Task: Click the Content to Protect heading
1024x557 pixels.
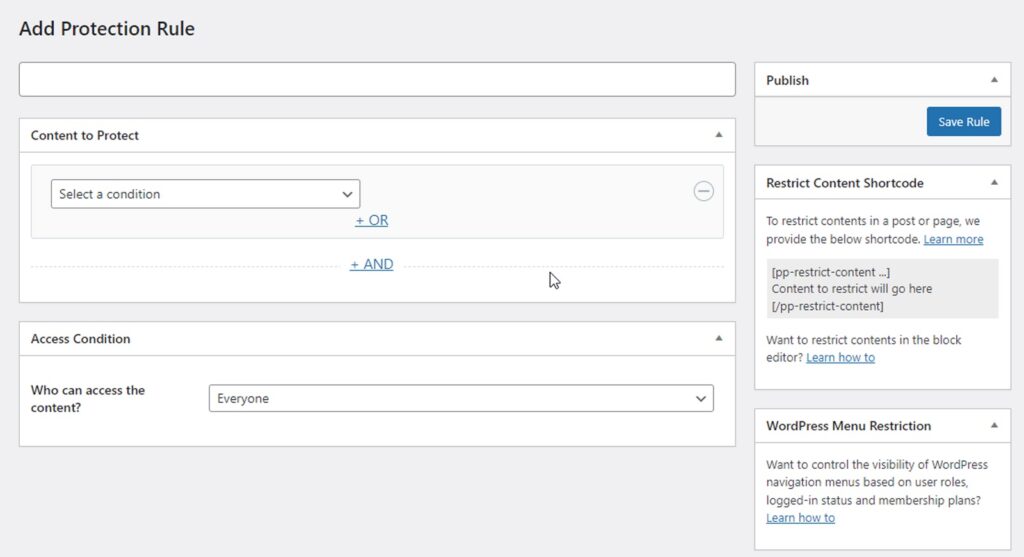Action: pyautogui.click(x=85, y=135)
